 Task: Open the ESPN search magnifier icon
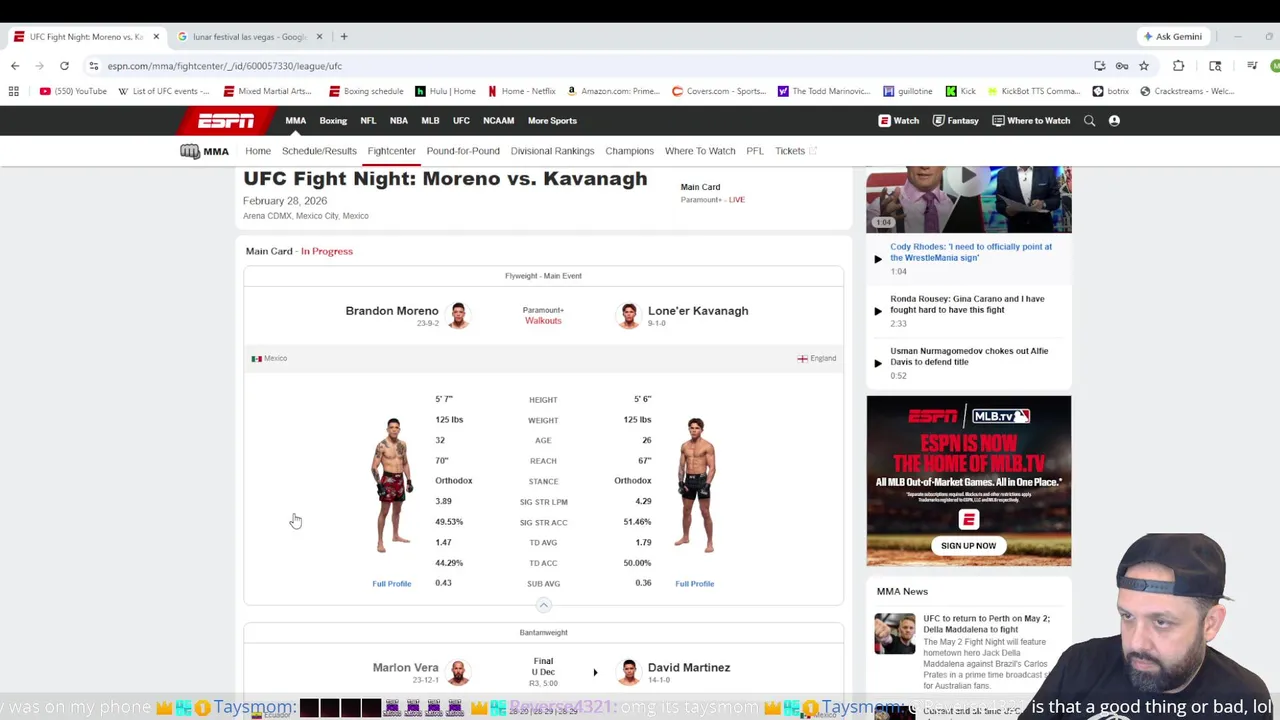pos(1090,121)
